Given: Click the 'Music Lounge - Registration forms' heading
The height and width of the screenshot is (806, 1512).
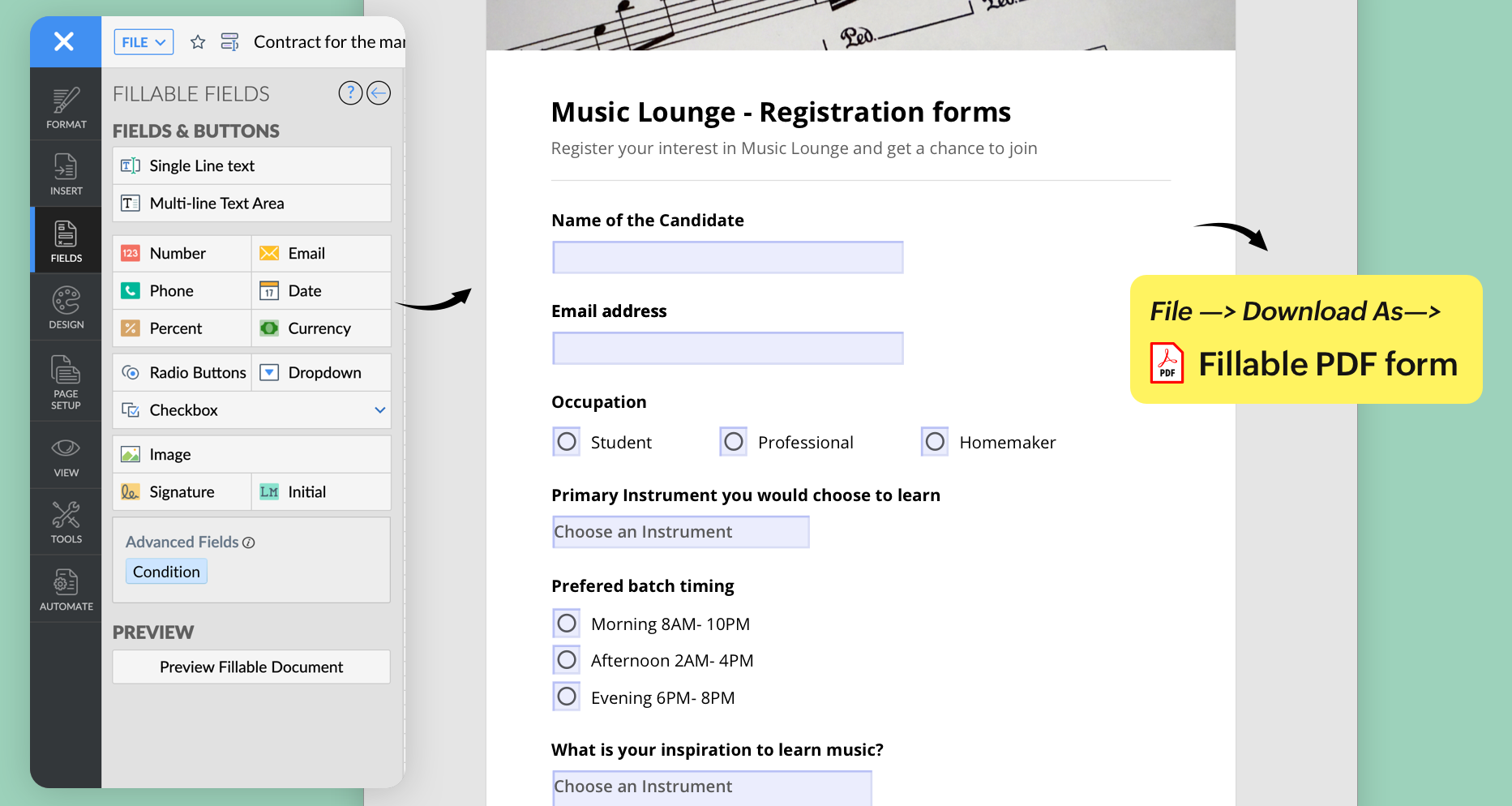Looking at the screenshot, I should point(781,112).
